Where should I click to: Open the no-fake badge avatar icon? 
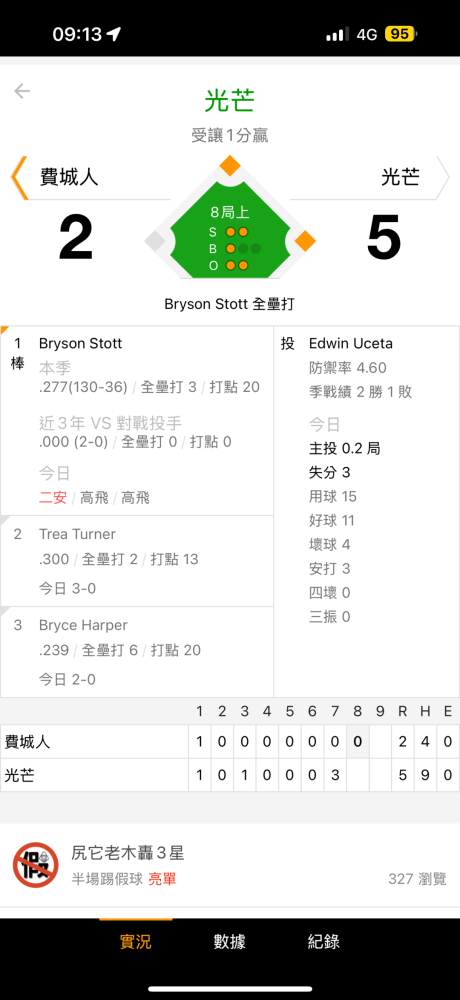(36, 865)
